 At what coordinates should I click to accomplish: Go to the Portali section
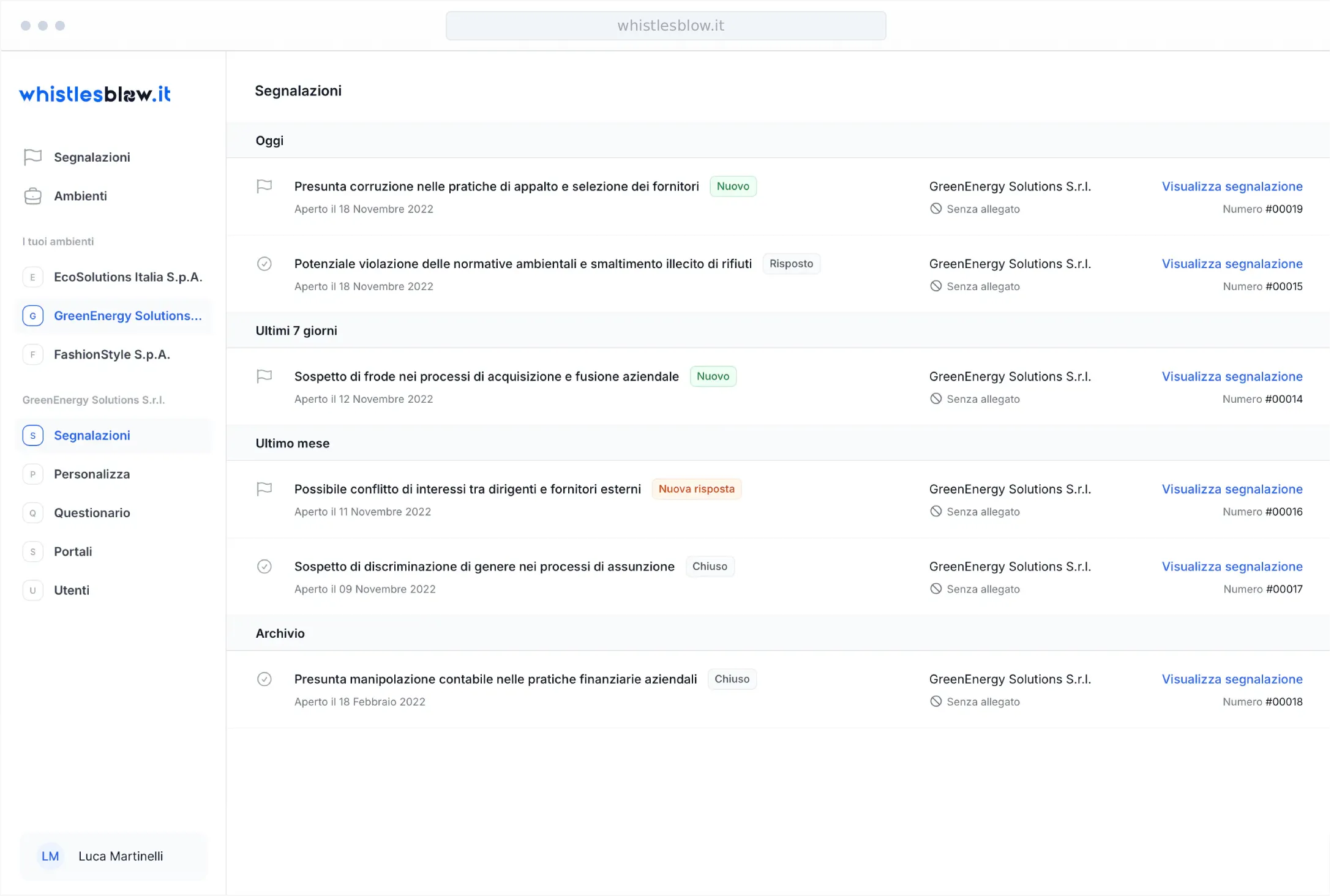click(x=73, y=551)
